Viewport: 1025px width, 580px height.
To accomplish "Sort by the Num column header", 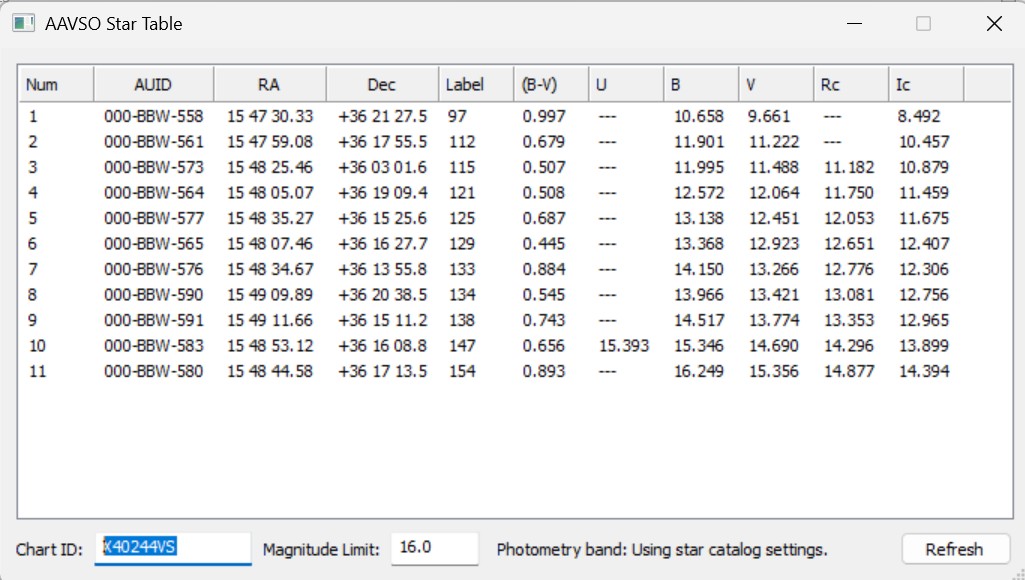I will pos(57,85).
